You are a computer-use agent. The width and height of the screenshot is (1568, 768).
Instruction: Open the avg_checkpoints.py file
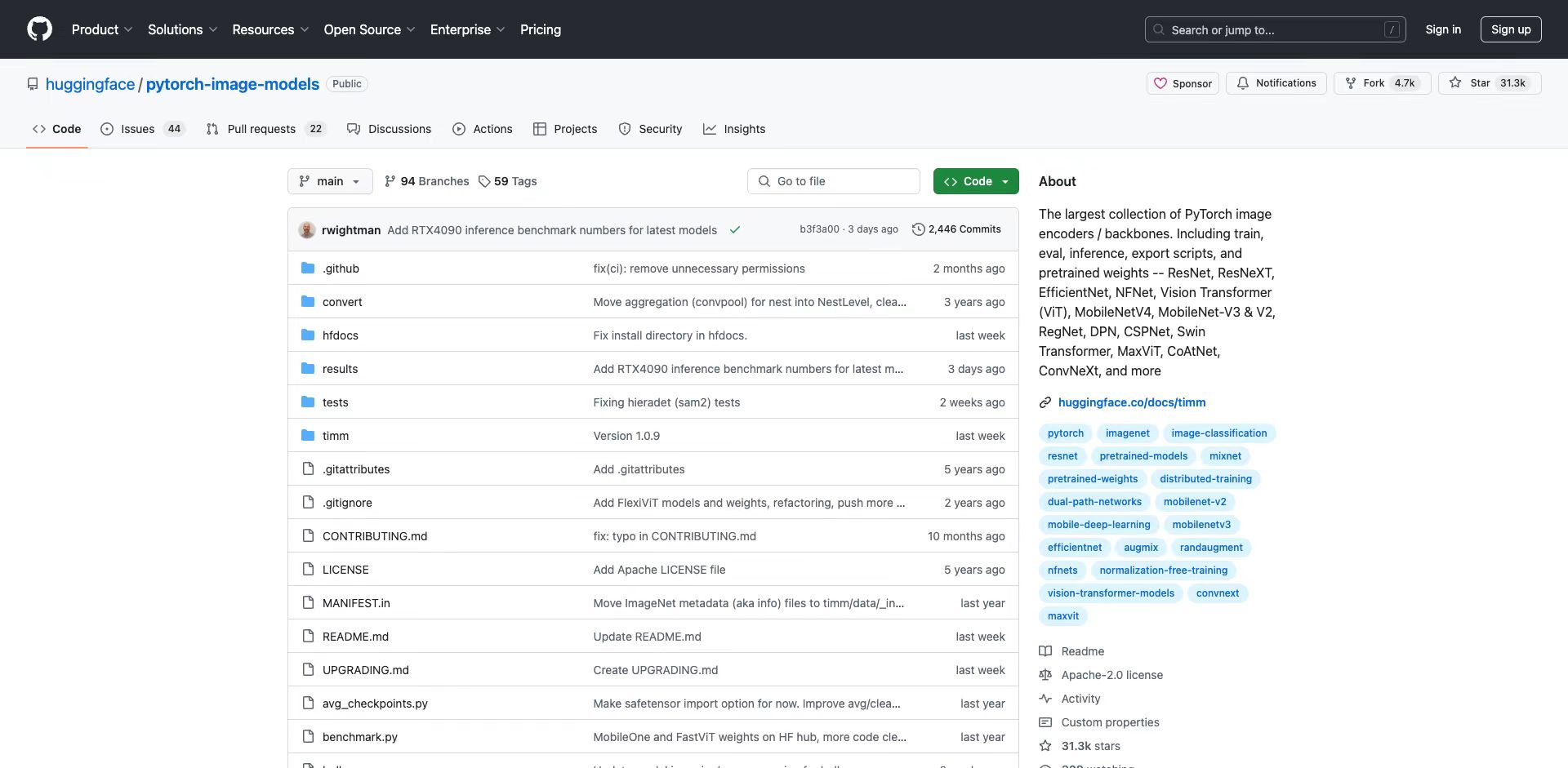coord(375,704)
